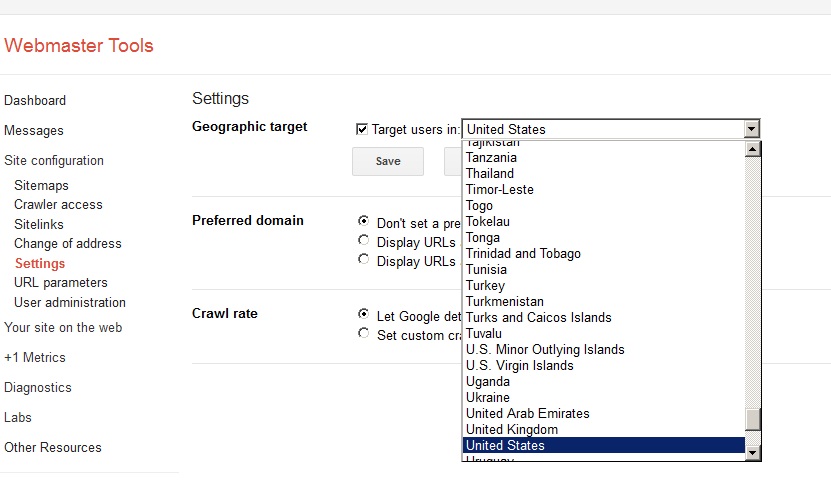Open the URL parameters page

(x=61, y=282)
